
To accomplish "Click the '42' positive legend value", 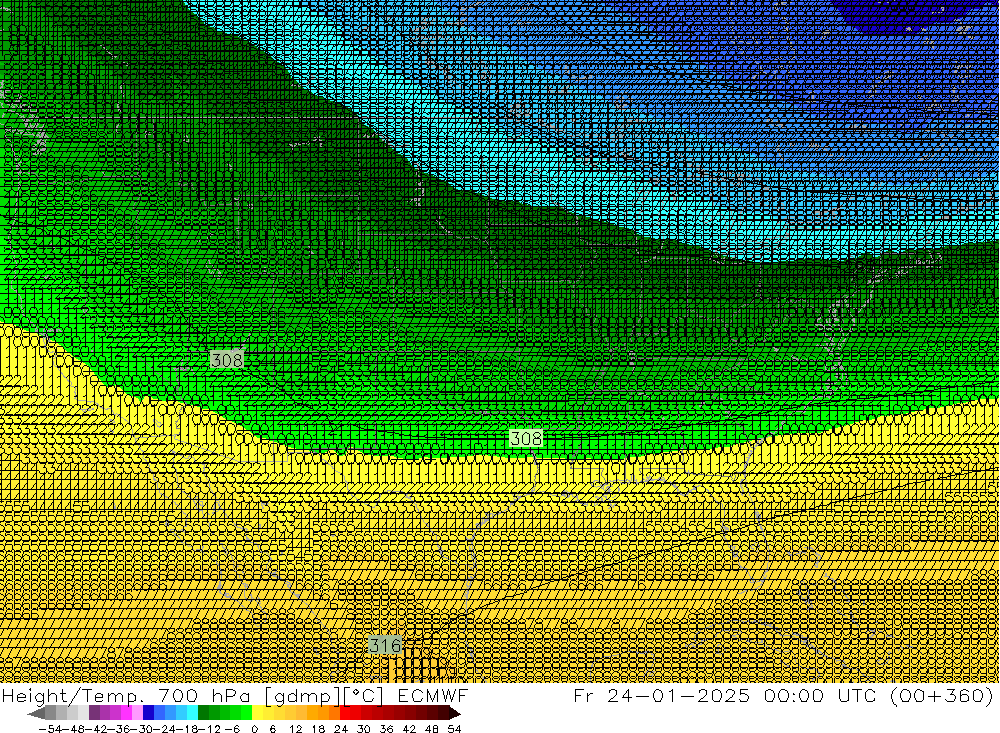I will pos(409,729).
